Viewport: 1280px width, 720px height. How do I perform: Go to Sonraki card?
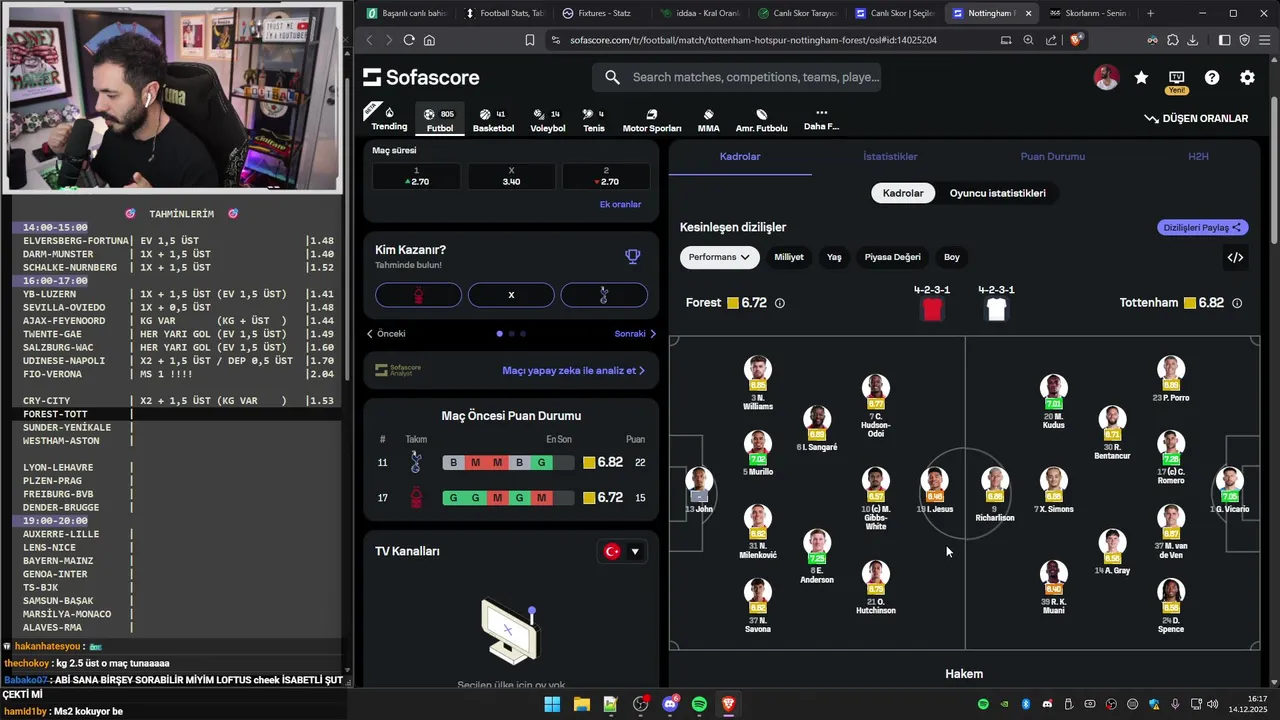pos(635,334)
